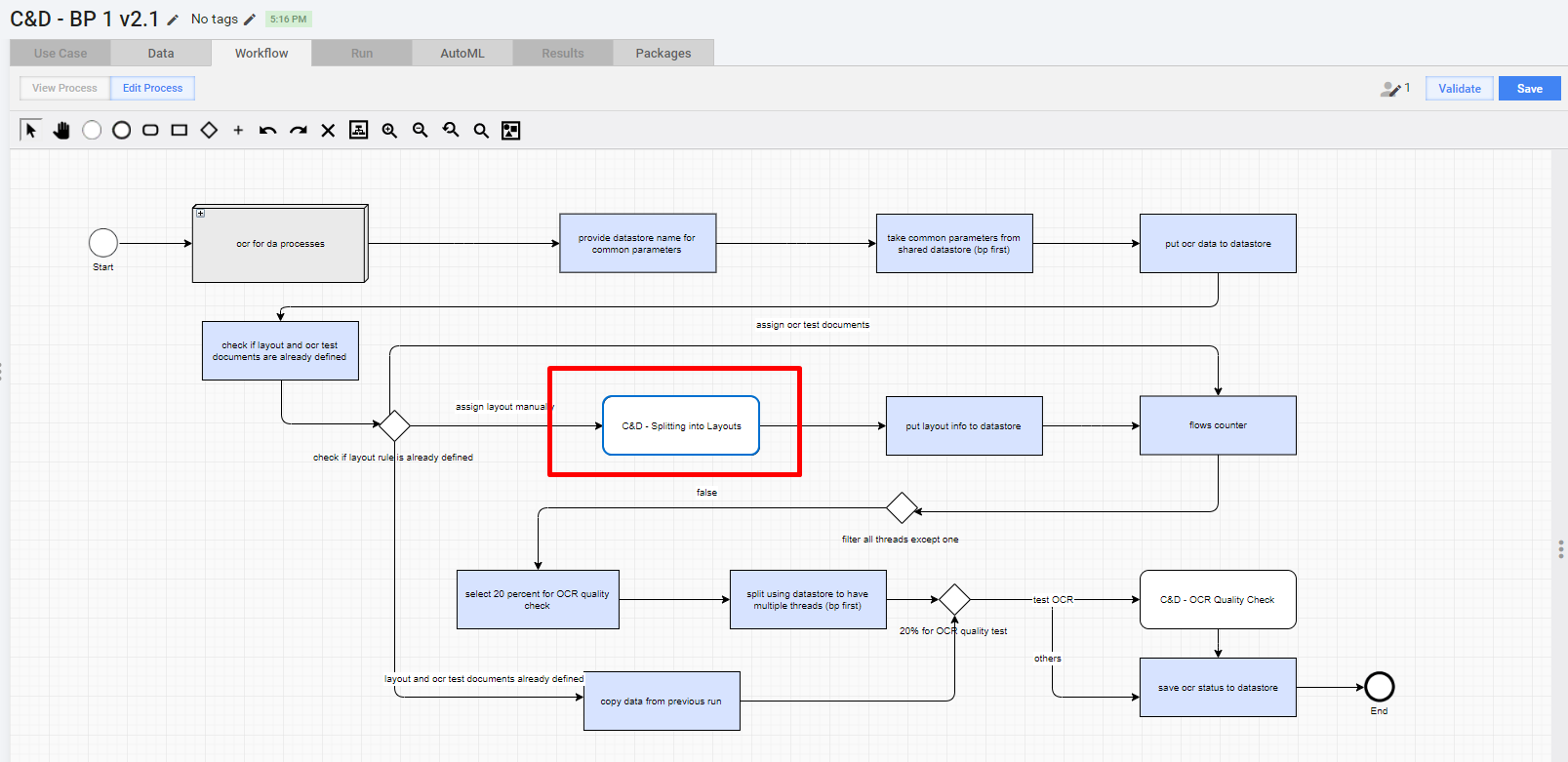This screenshot has width=1568, height=762.
Task: Delete the selected element with X tool
Action: pos(328,130)
